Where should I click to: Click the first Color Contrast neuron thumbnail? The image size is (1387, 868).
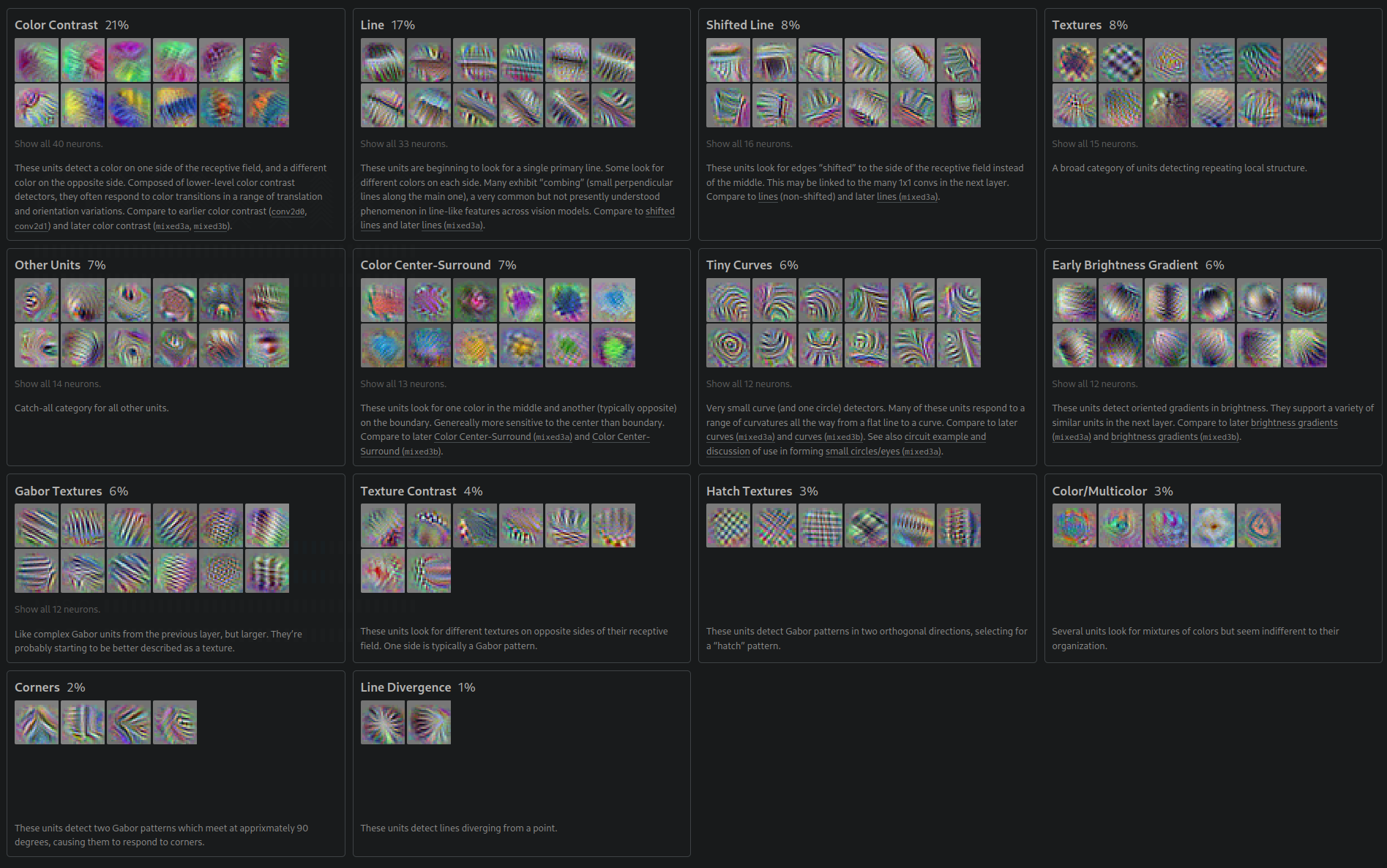36,59
